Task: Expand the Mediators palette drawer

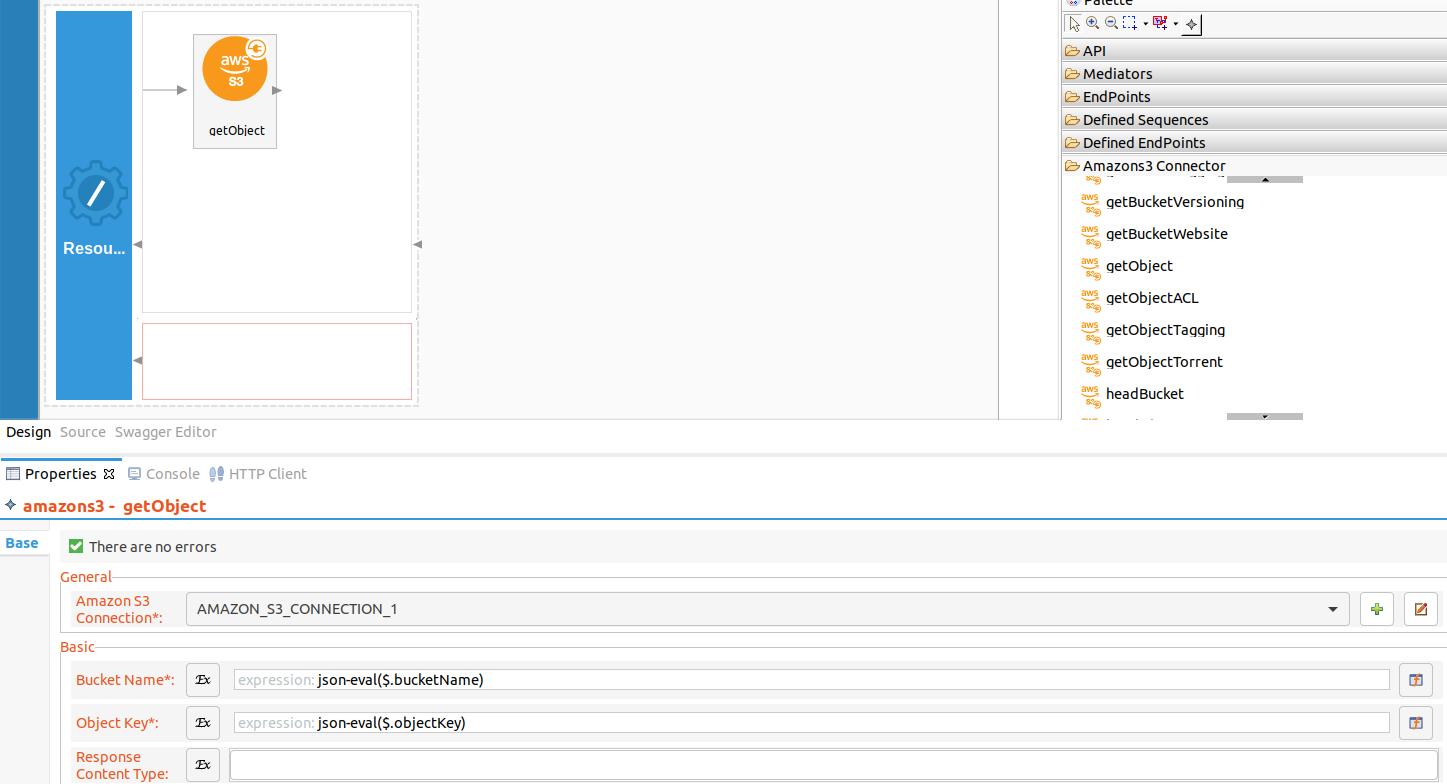Action: [1254, 73]
